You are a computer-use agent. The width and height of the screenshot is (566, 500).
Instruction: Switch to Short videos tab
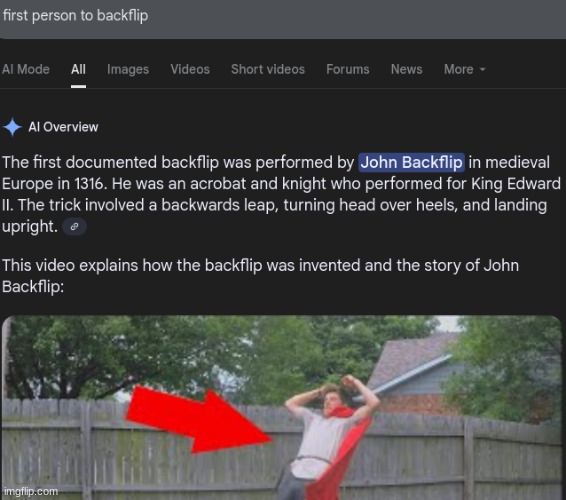pyautogui.click(x=268, y=69)
